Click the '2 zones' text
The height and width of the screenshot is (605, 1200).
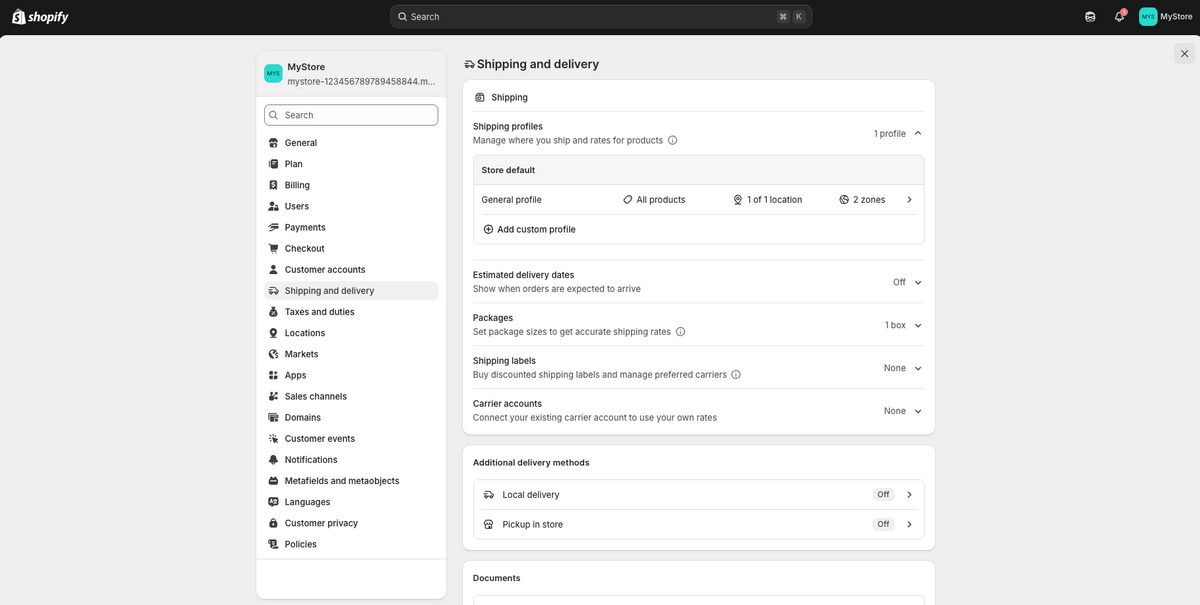pos(869,200)
